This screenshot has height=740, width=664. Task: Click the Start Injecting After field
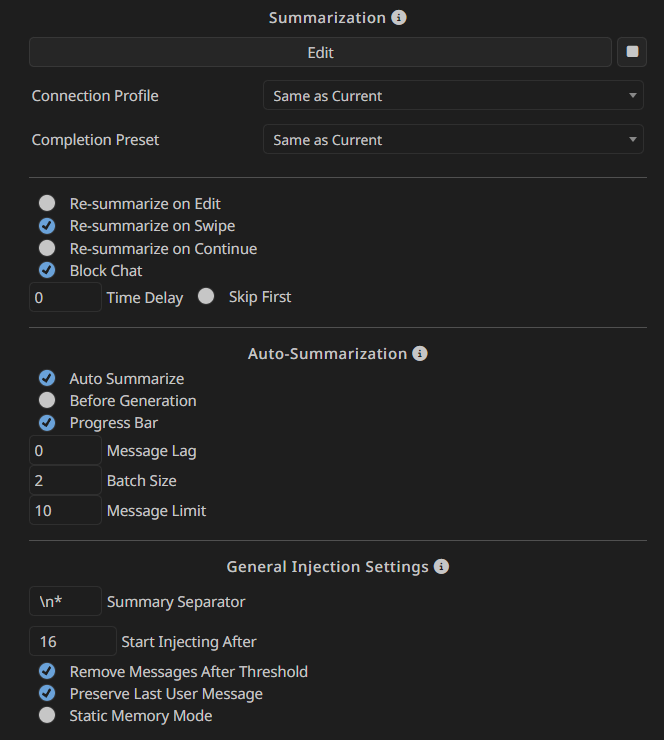pyautogui.click(x=73, y=641)
